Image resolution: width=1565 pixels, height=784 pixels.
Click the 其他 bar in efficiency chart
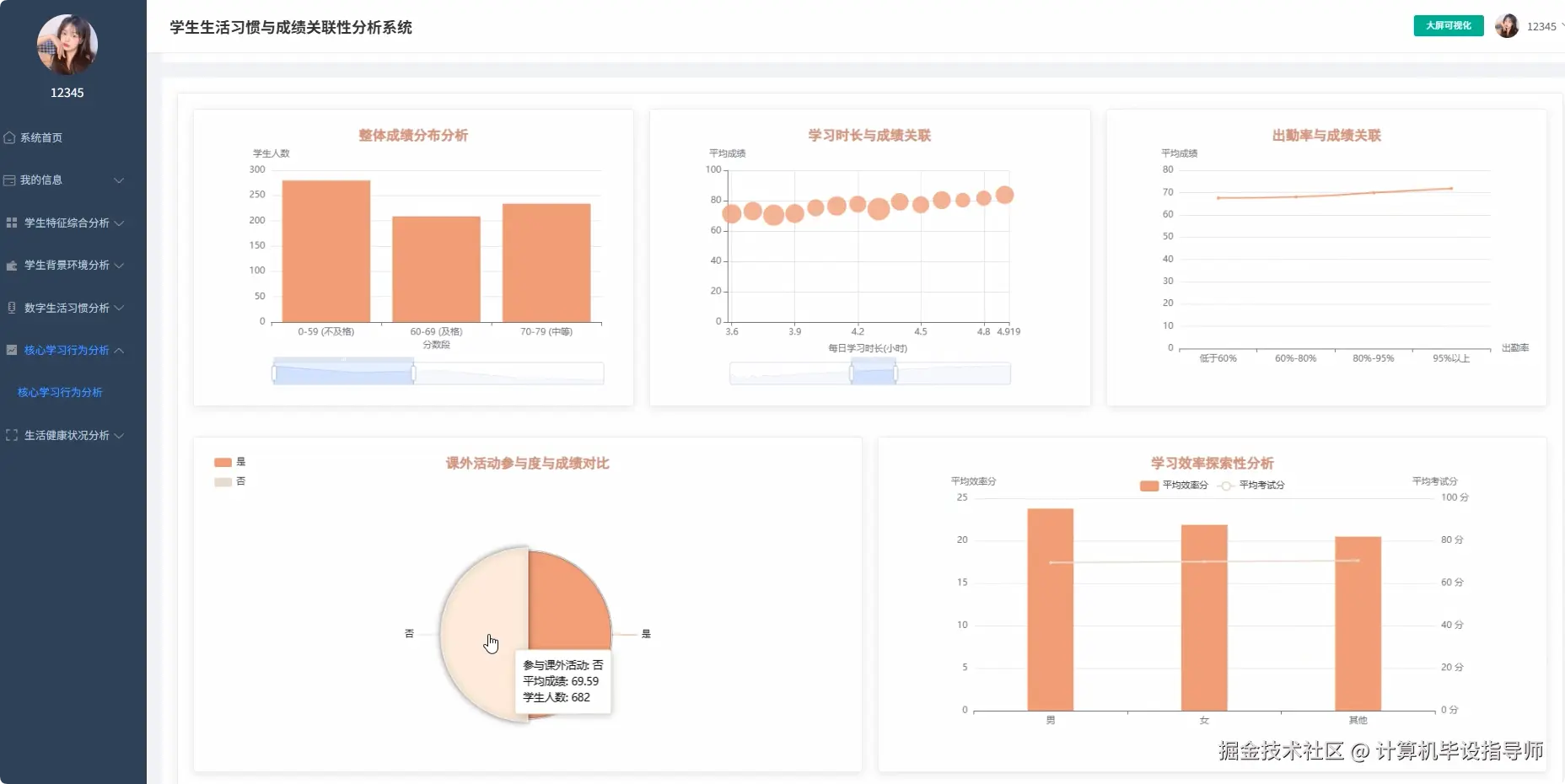(x=1358, y=624)
